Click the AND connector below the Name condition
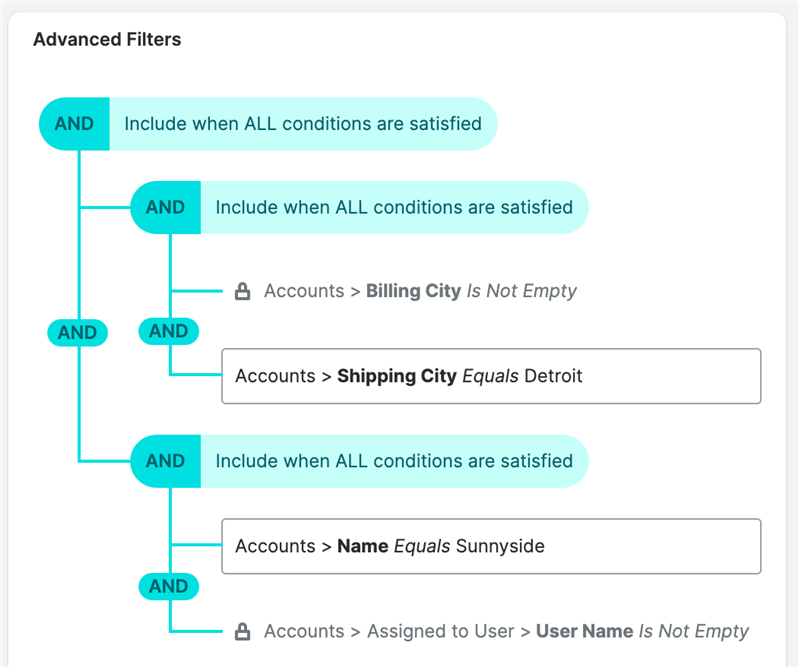 [x=168, y=587]
